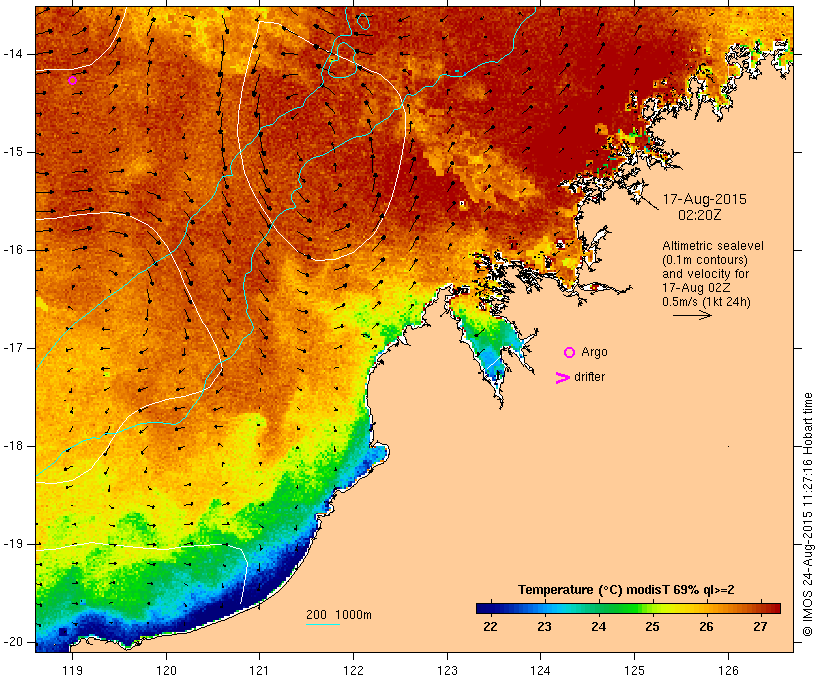Click the longitude axis label 125
820x680 pixels.
(x=634, y=670)
